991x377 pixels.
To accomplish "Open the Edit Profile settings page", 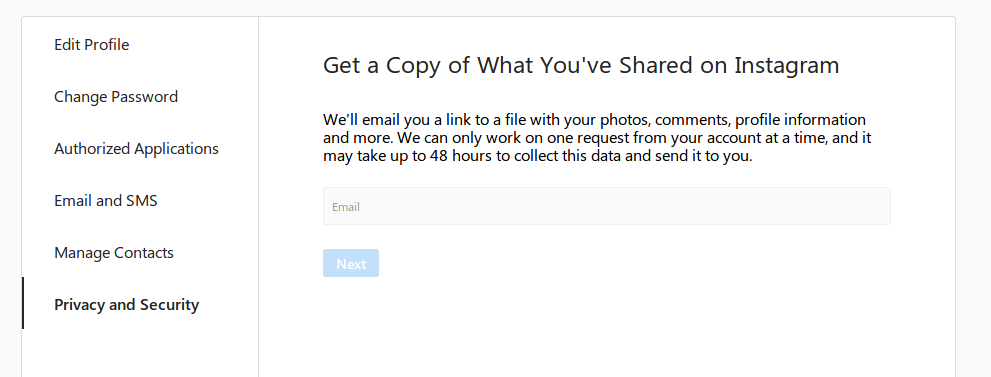I will 92,45.
